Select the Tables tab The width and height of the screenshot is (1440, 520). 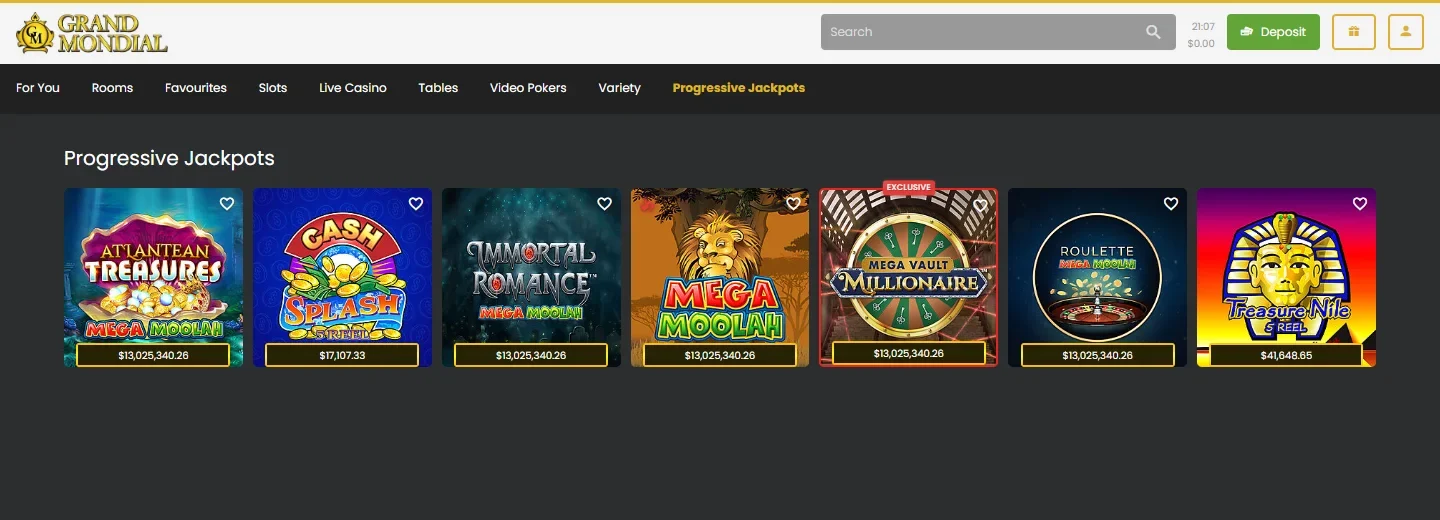click(438, 88)
